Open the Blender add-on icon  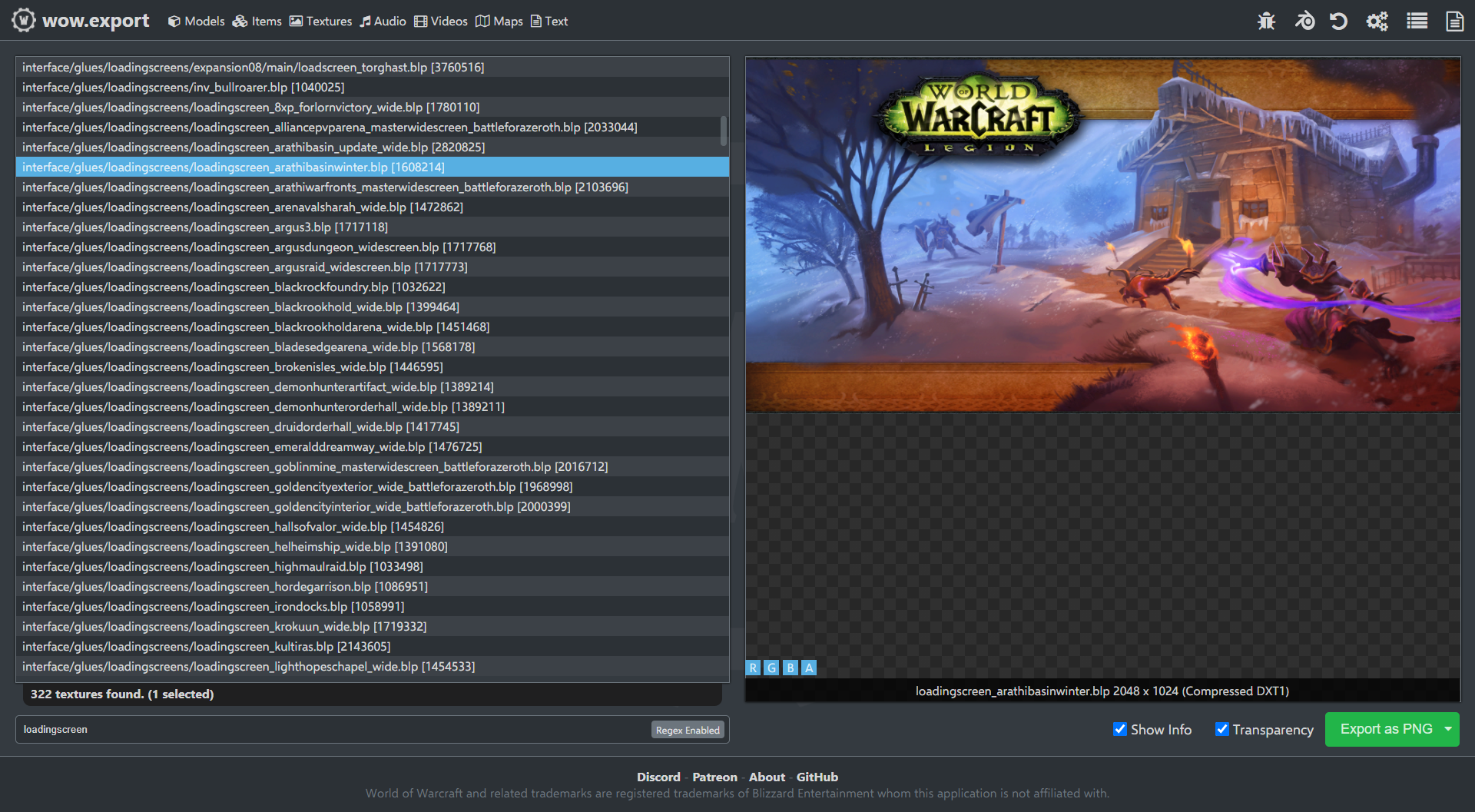[1304, 21]
